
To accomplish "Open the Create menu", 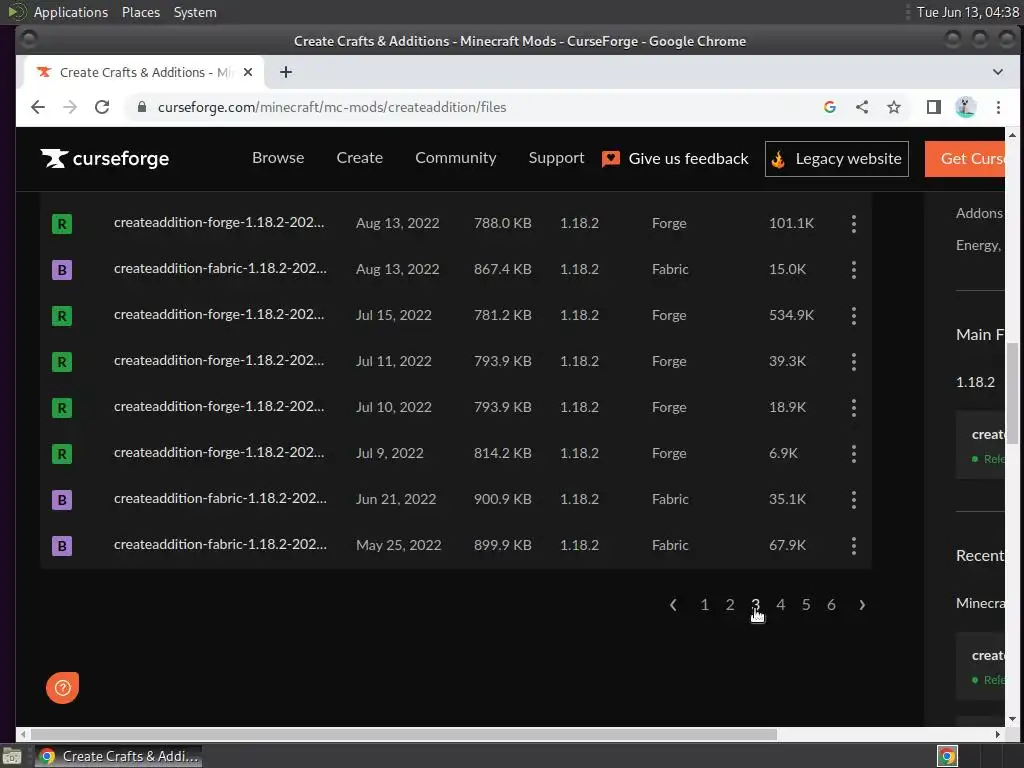I will [x=360, y=158].
